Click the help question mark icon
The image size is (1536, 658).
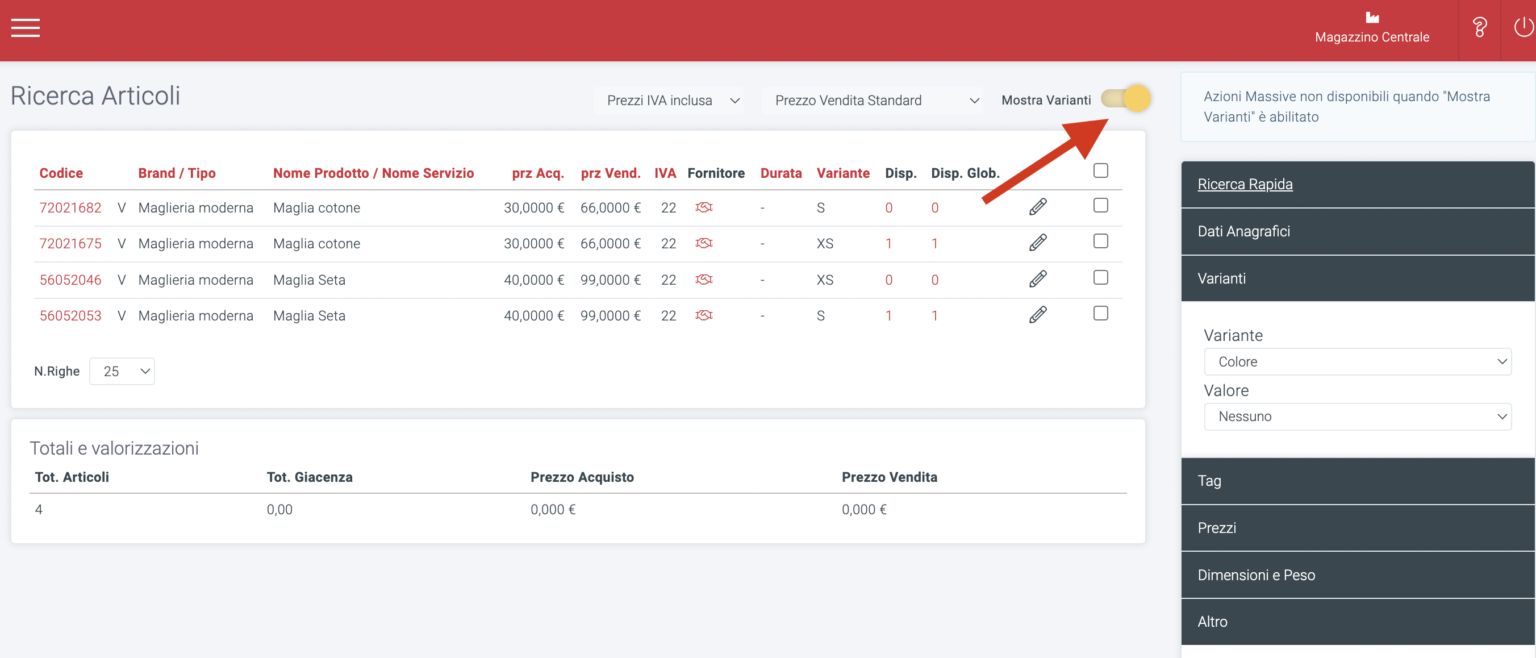click(1480, 28)
